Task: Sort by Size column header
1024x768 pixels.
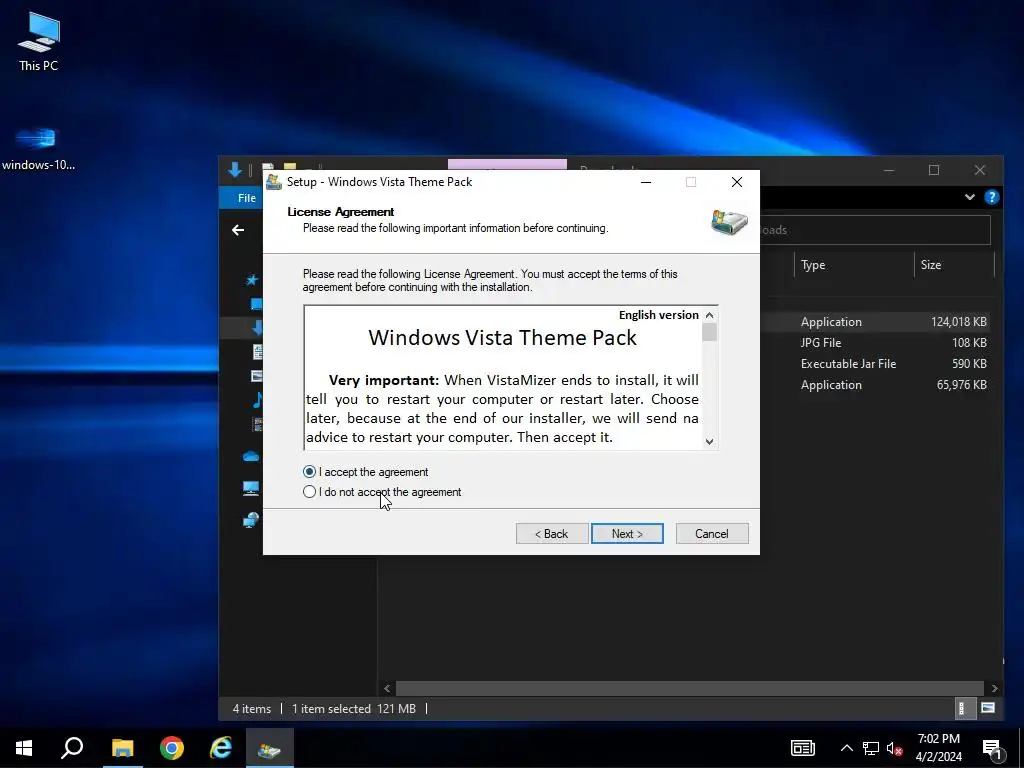Action: click(954, 264)
